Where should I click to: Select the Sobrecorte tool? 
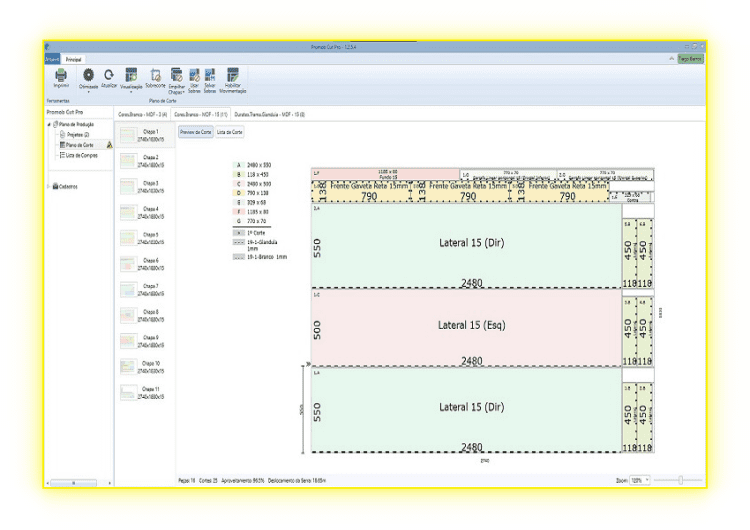click(155, 77)
